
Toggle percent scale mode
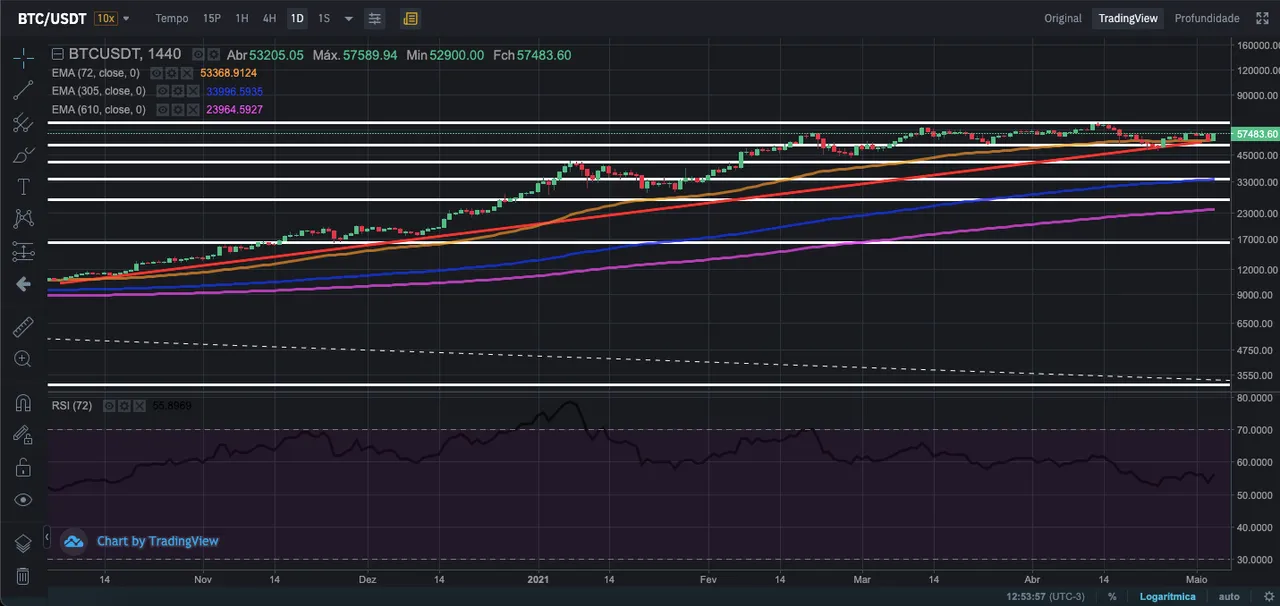(x=1112, y=597)
